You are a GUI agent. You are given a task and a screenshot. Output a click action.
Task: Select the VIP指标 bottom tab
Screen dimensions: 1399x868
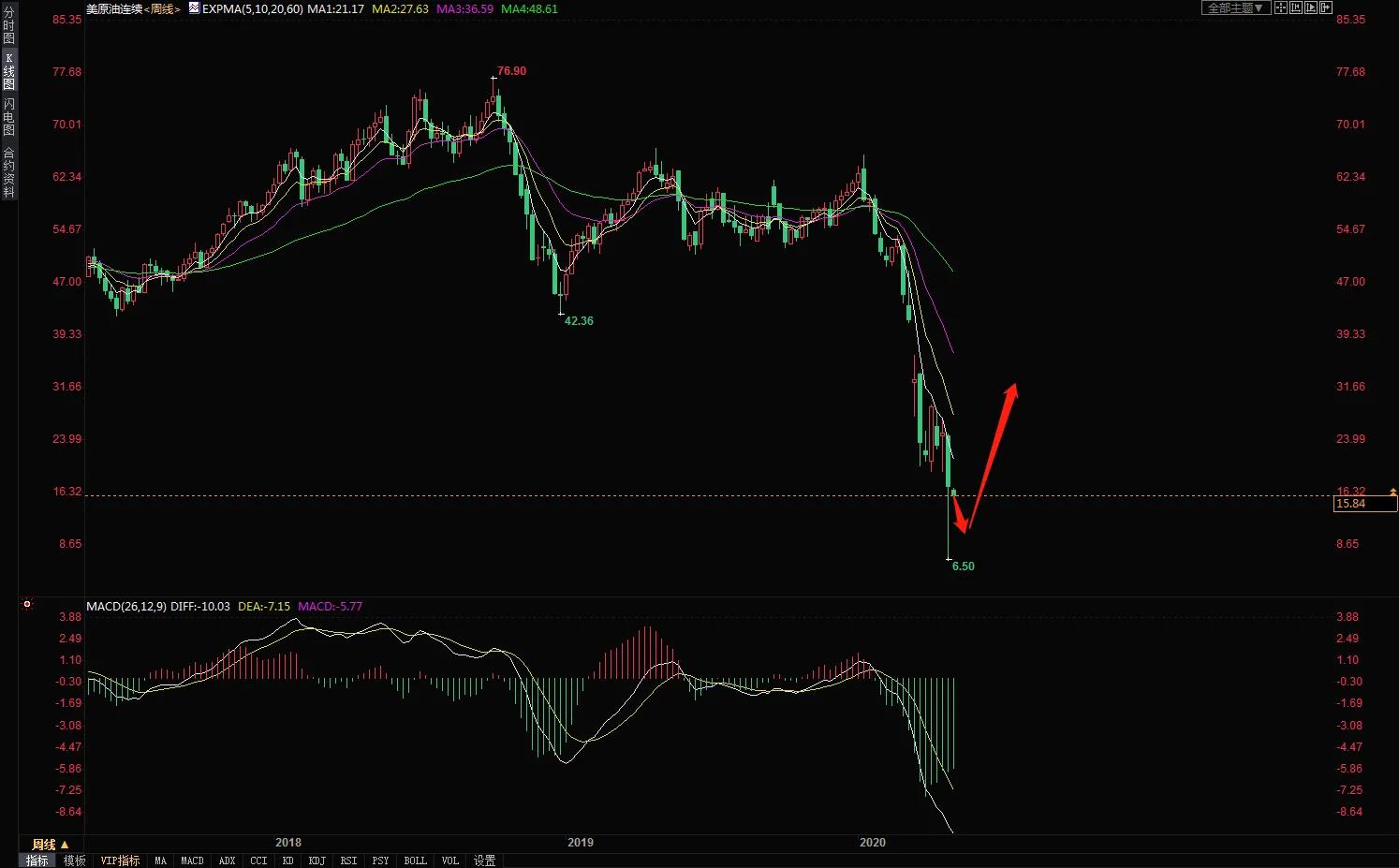pyautogui.click(x=120, y=861)
